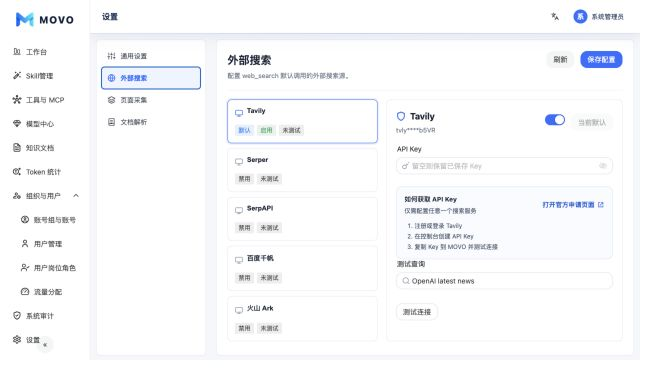Click the language translate icon
The image size is (658, 378).
[x=555, y=16]
